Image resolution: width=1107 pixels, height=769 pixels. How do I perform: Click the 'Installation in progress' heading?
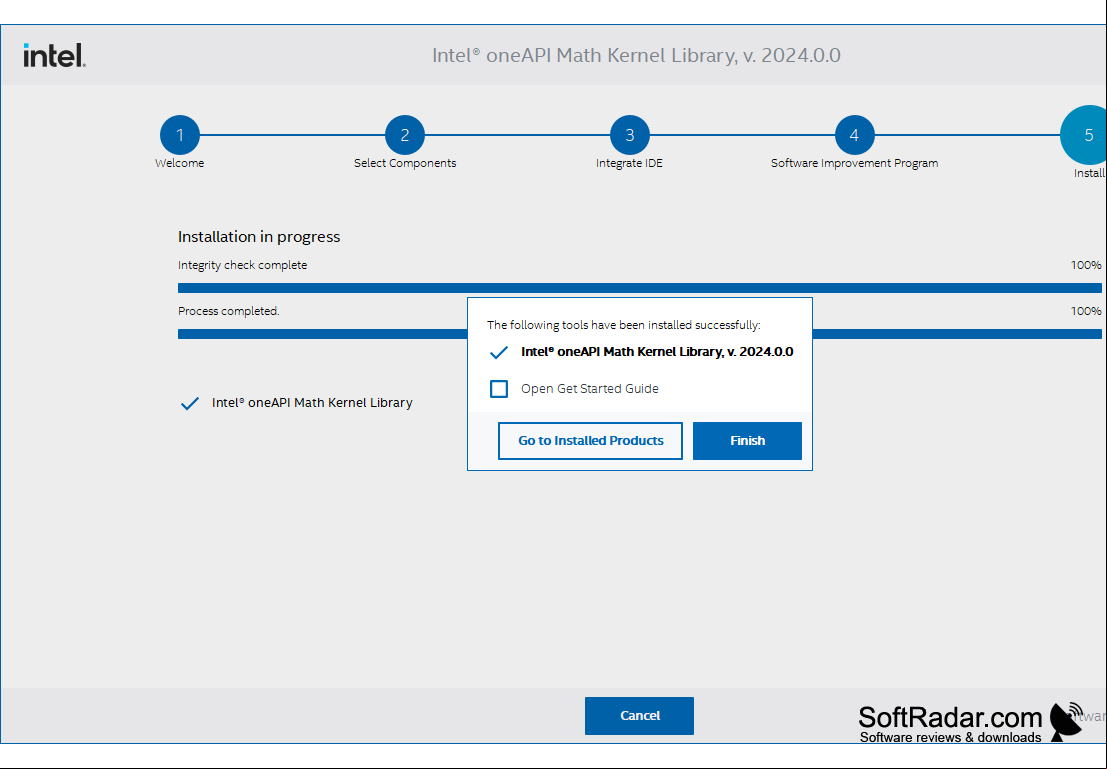point(259,237)
